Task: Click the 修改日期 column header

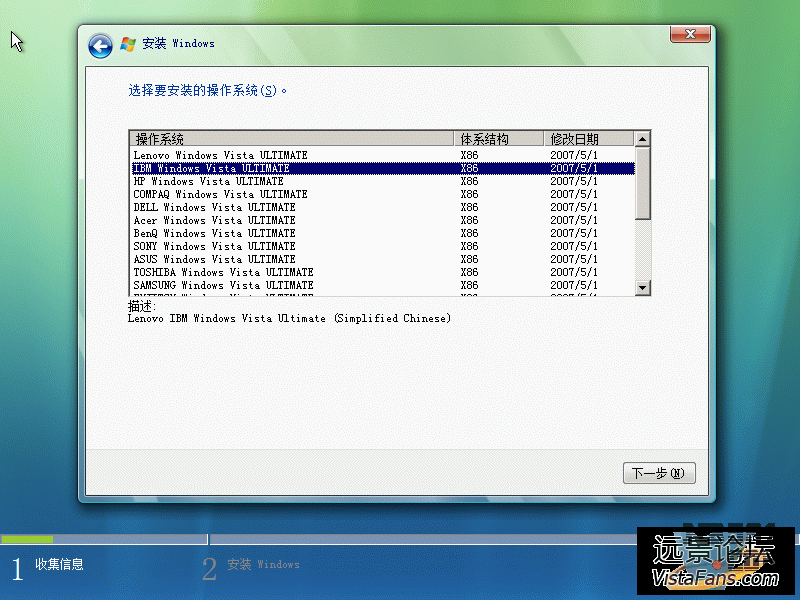Action: tap(588, 139)
